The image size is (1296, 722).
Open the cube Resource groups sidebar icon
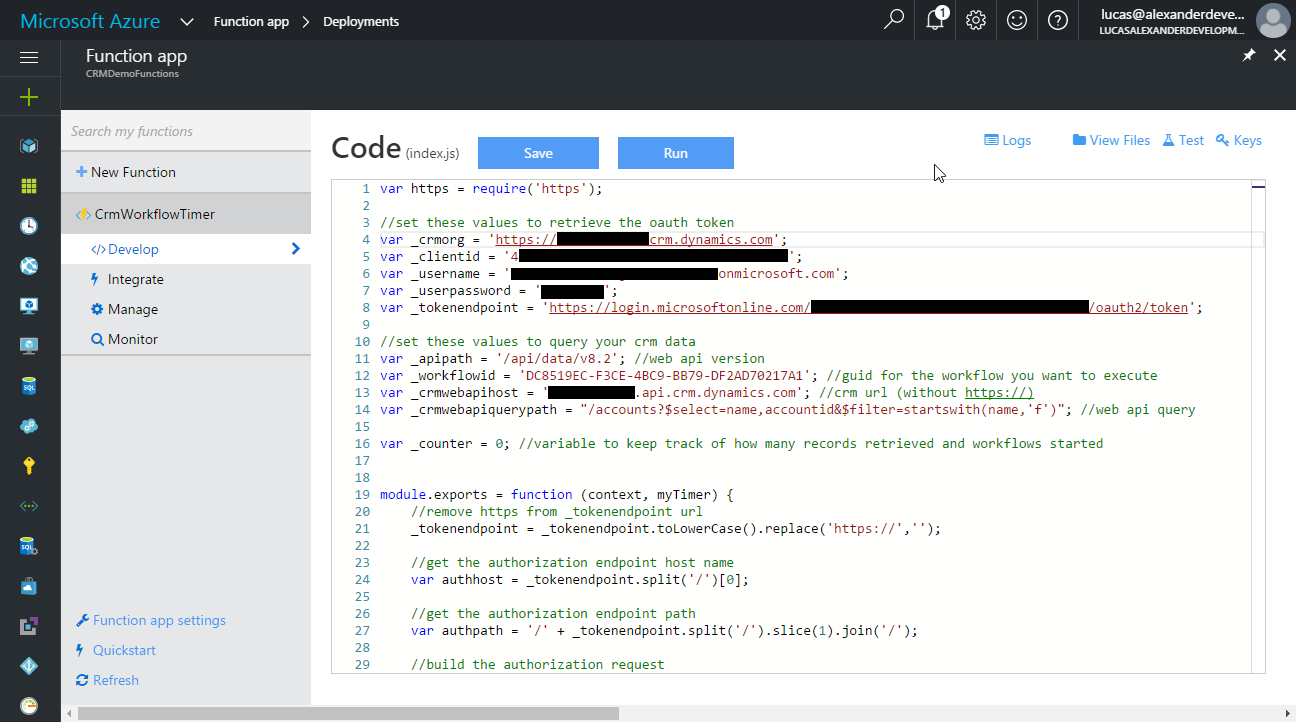point(29,146)
